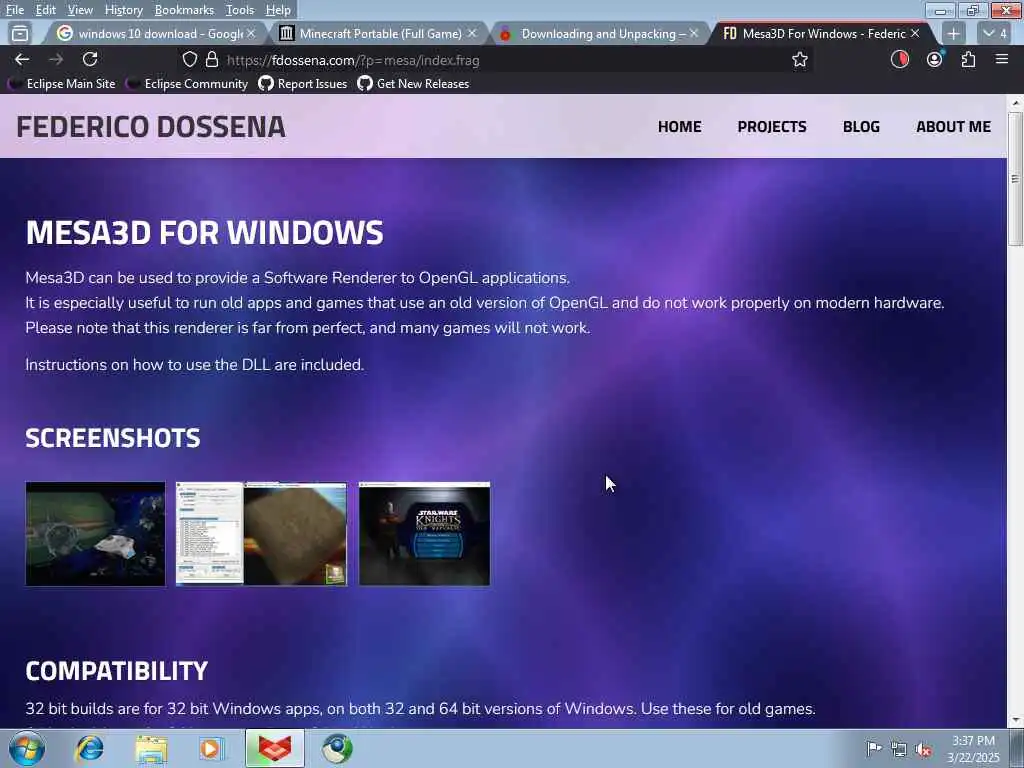
Task: Open BLOG in site navigation
Action: click(x=861, y=127)
